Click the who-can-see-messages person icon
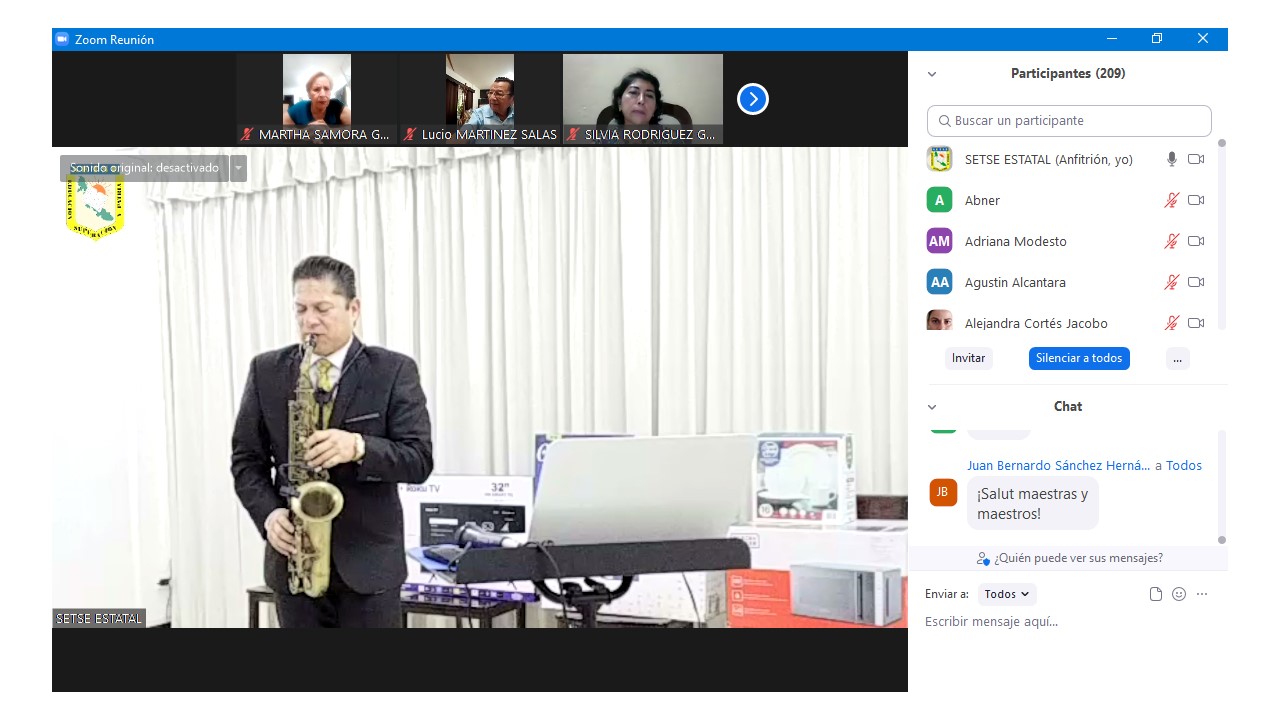 (983, 559)
